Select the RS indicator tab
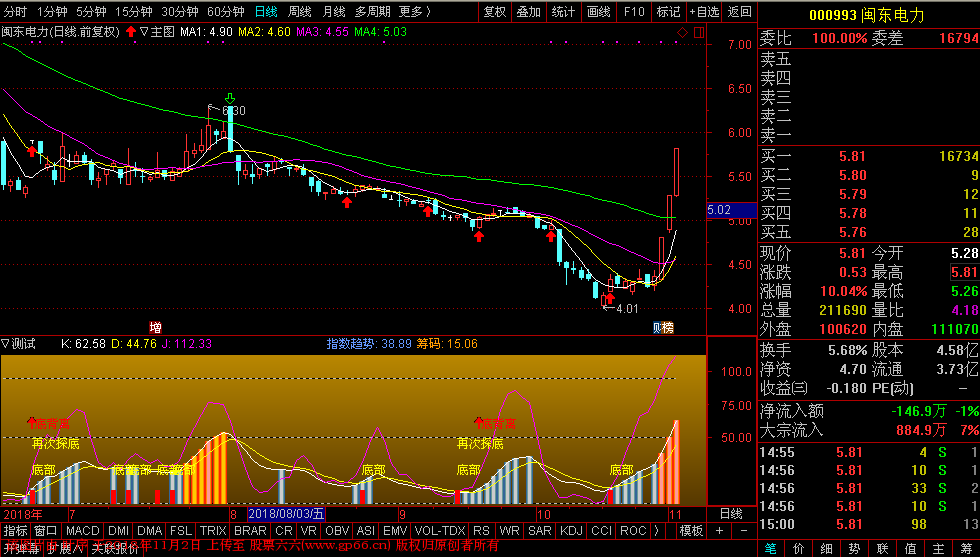The image size is (980, 557). 481,531
